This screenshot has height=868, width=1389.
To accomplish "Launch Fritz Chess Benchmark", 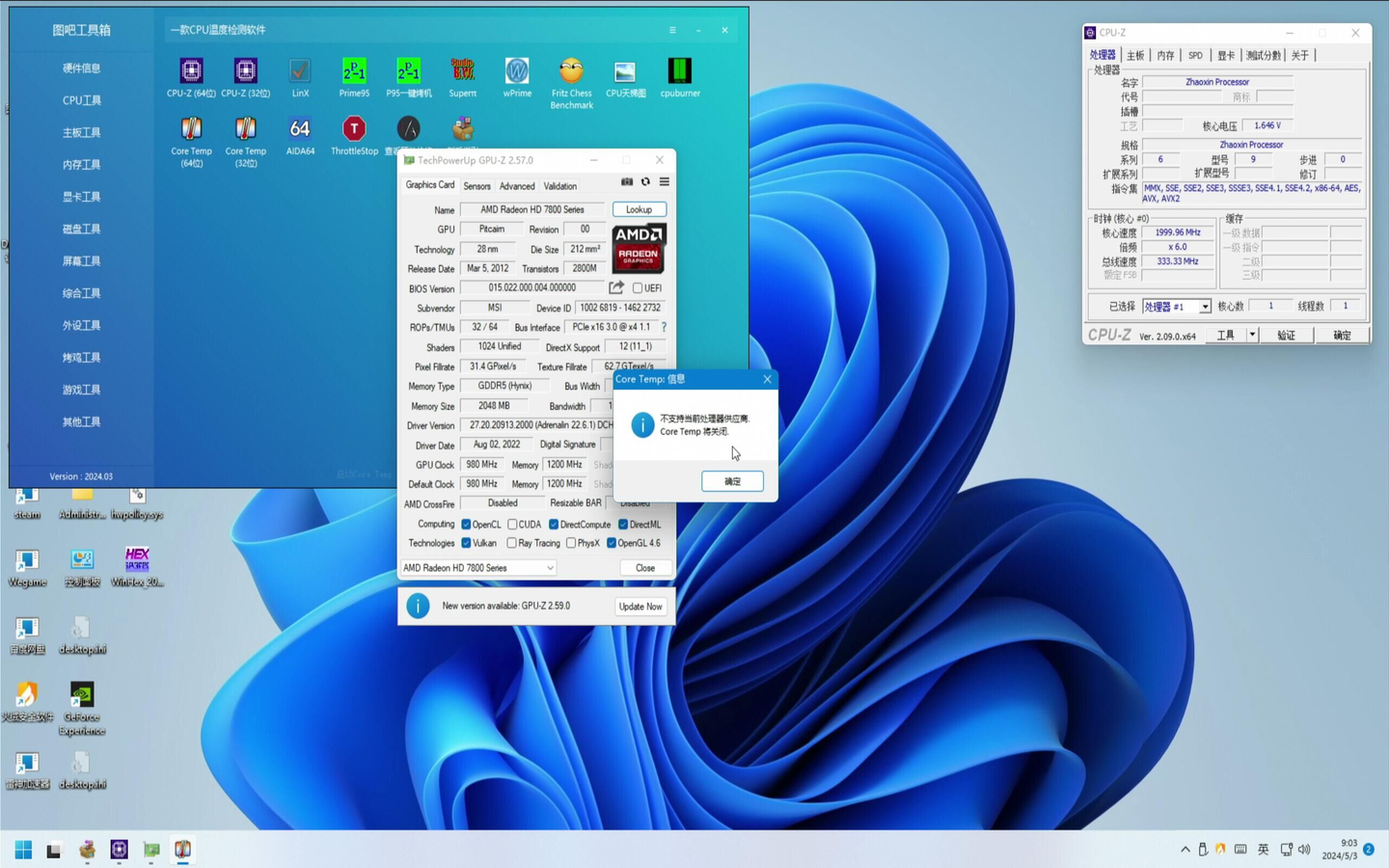I will [x=571, y=72].
